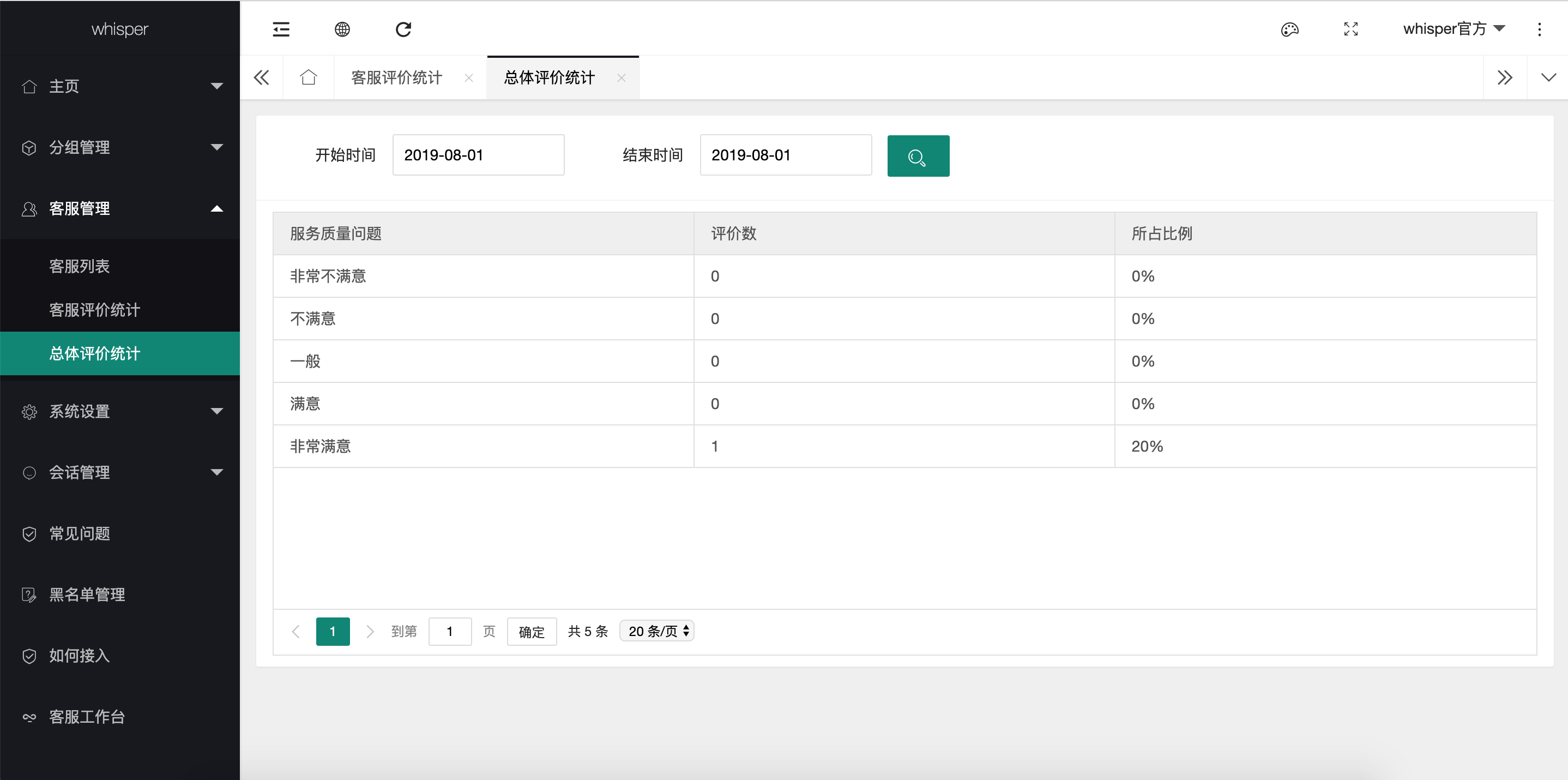Image resolution: width=1568 pixels, height=780 pixels.
Task: Select the 非常满意 row cell
Action: pyautogui.click(x=483, y=447)
